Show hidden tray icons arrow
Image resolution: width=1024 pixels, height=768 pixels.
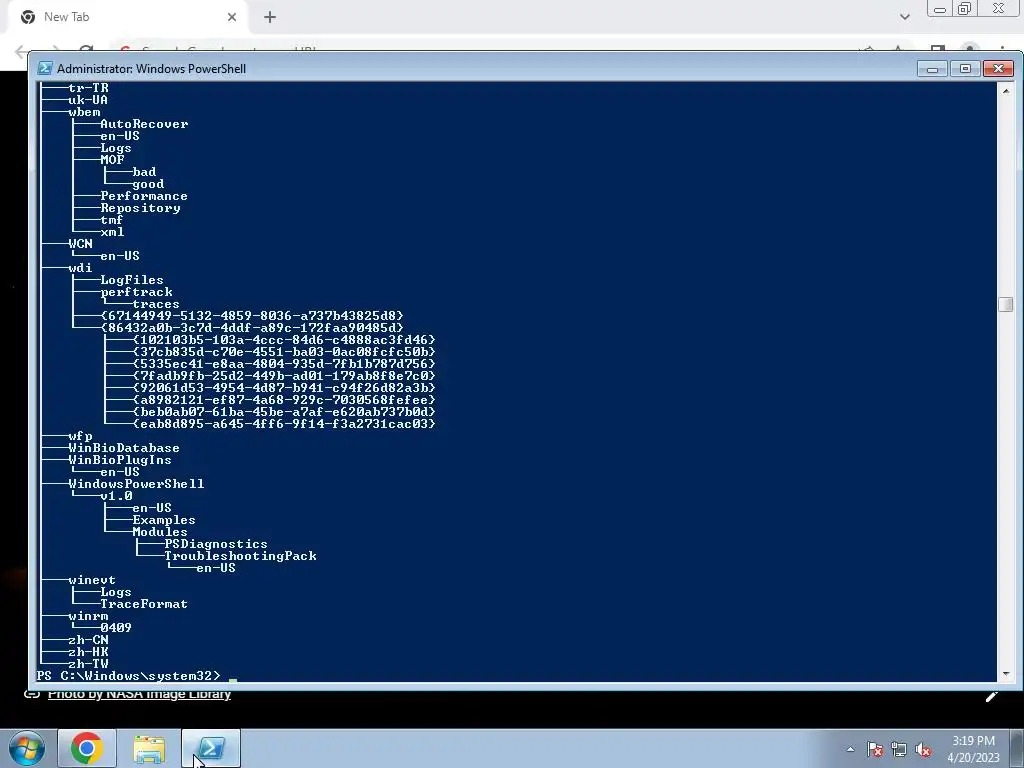tap(850, 750)
